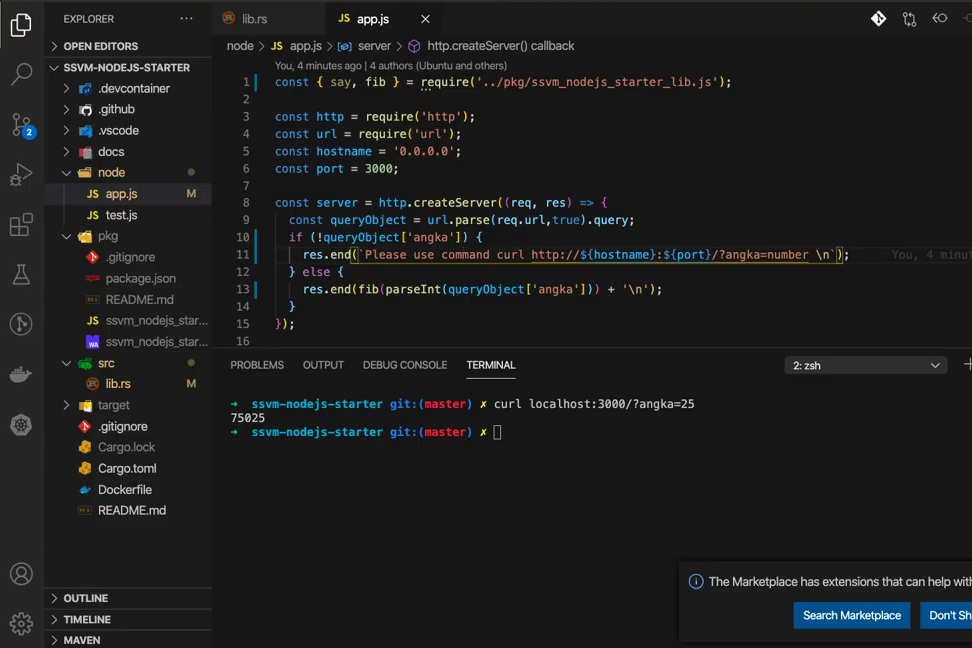Image resolution: width=972 pixels, height=648 pixels.
Task: Open the Accounts menu icon
Action: [x=21, y=574]
